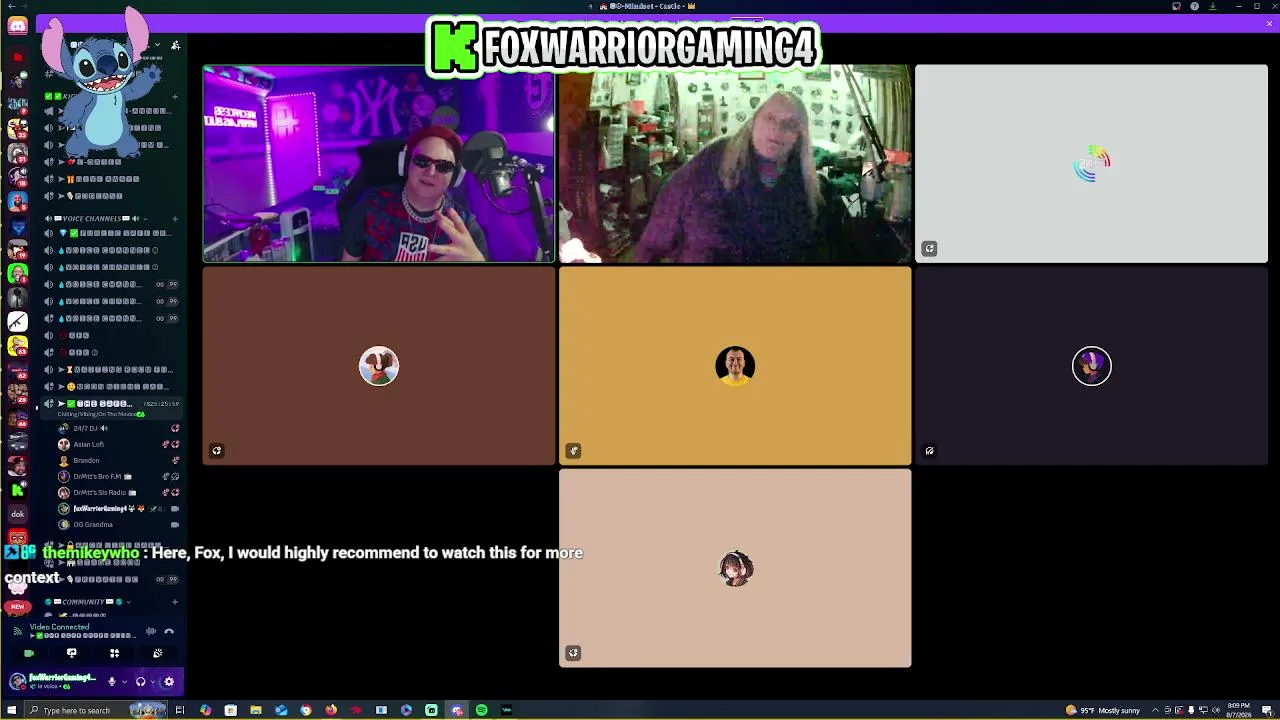The image size is (1280, 720).
Task: Add channel to COMMUNITY category
Action: point(175,602)
